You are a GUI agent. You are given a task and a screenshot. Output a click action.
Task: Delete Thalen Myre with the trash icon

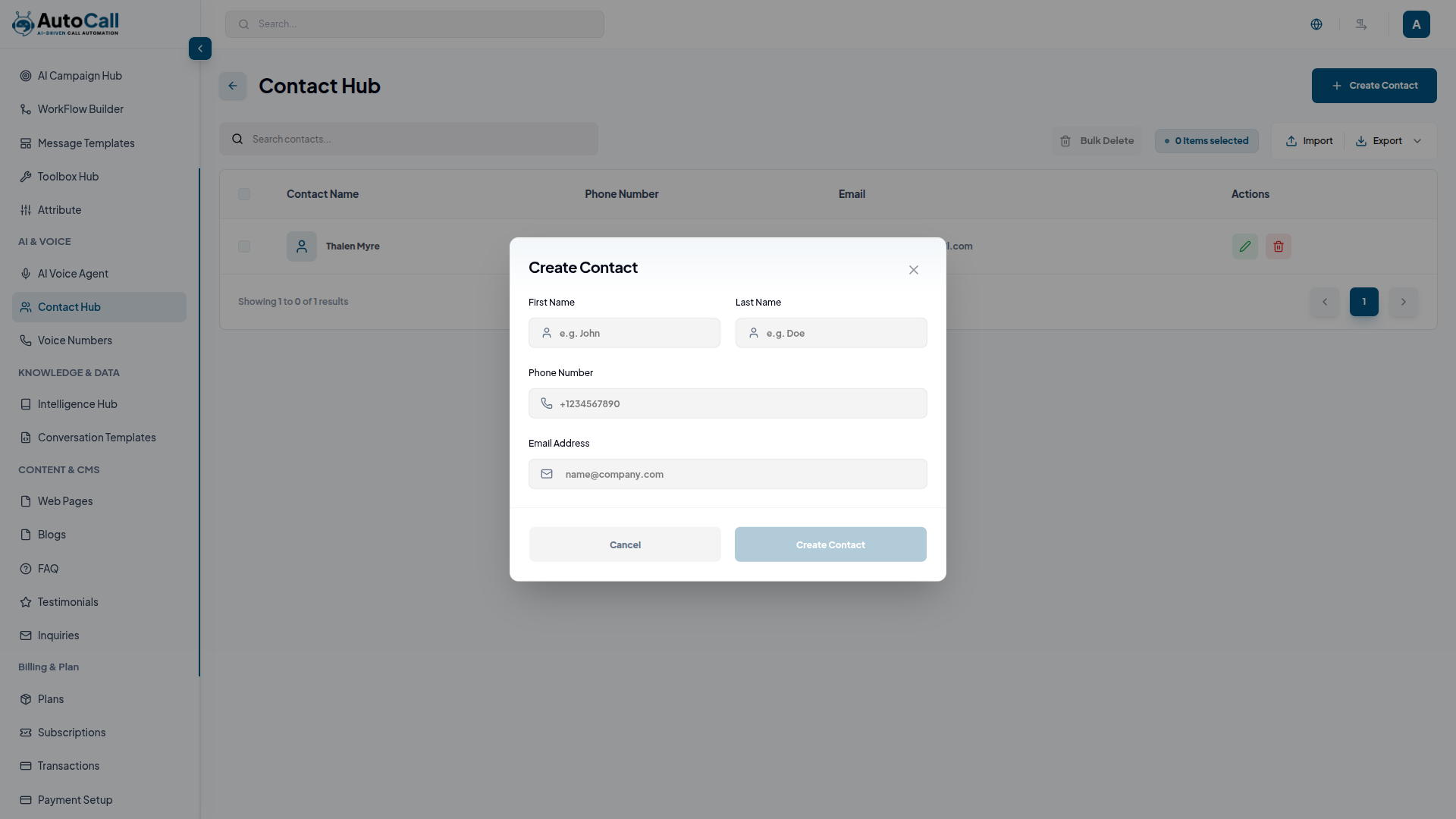tap(1279, 246)
